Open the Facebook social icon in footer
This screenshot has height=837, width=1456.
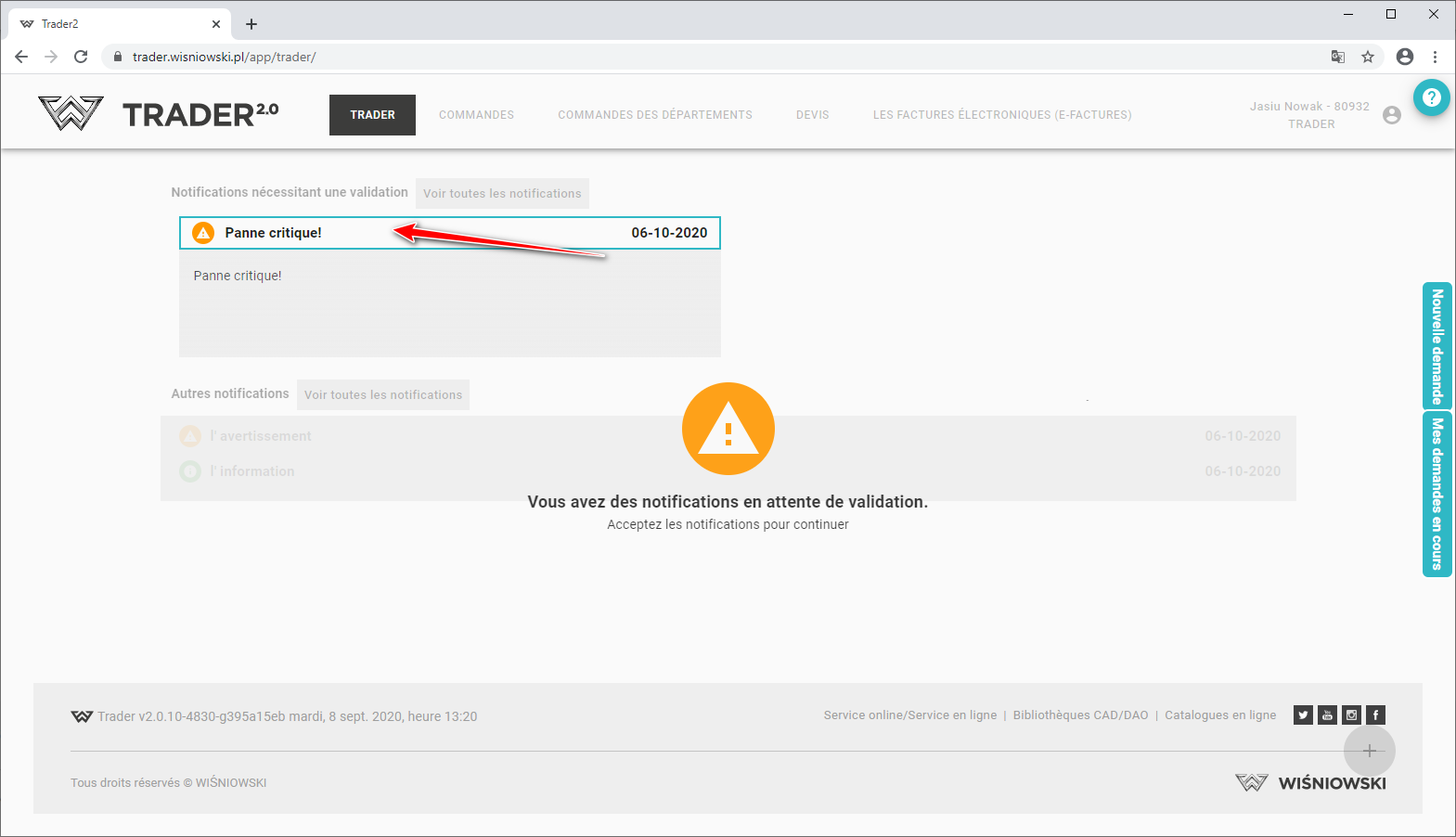tap(1375, 715)
